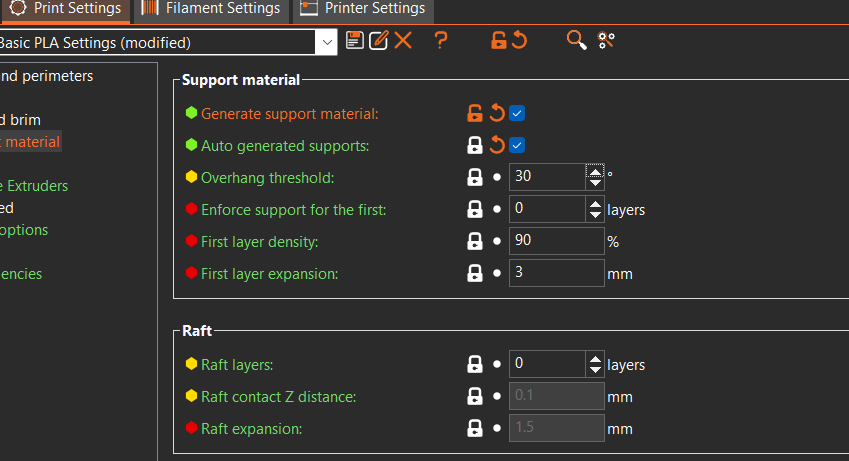Image resolution: width=849 pixels, height=461 pixels.
Task: Click lock icon next to Enforce support for the first
Action: click(475, 209)
